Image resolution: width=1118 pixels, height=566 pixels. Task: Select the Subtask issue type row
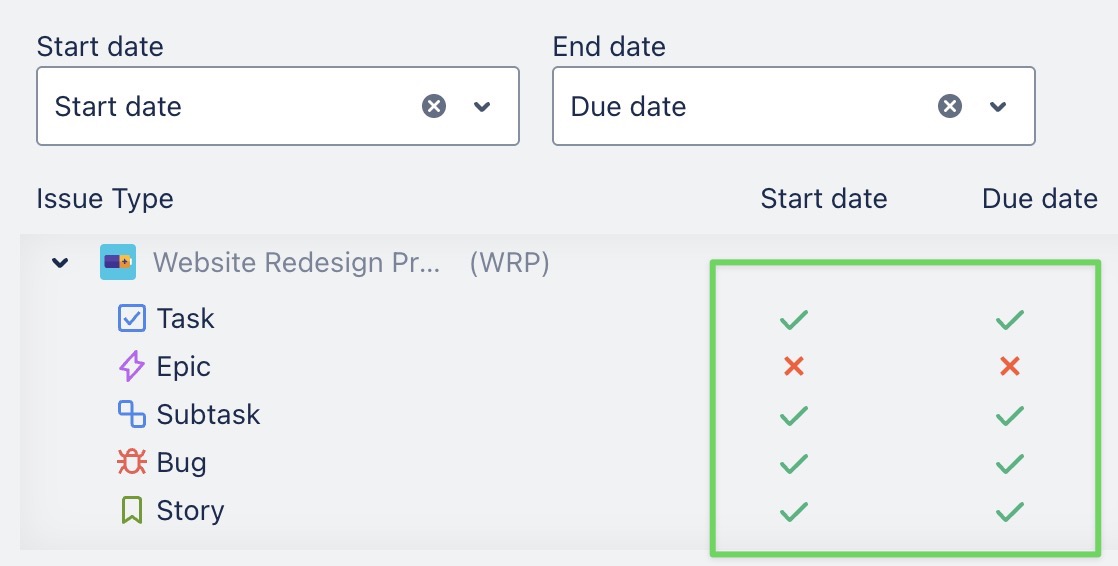coord(208,415)
